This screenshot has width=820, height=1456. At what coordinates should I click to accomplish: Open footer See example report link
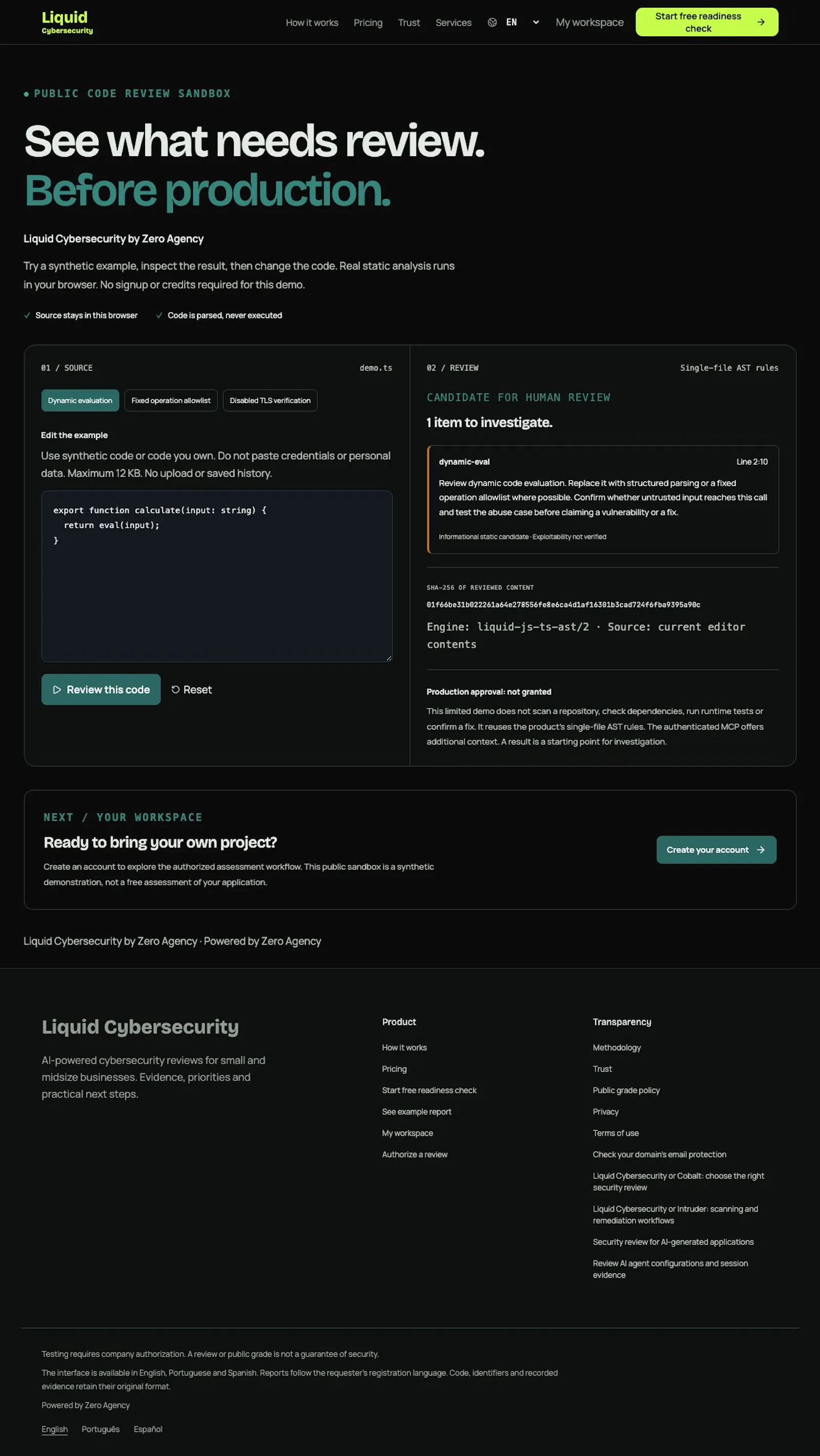416,1112
